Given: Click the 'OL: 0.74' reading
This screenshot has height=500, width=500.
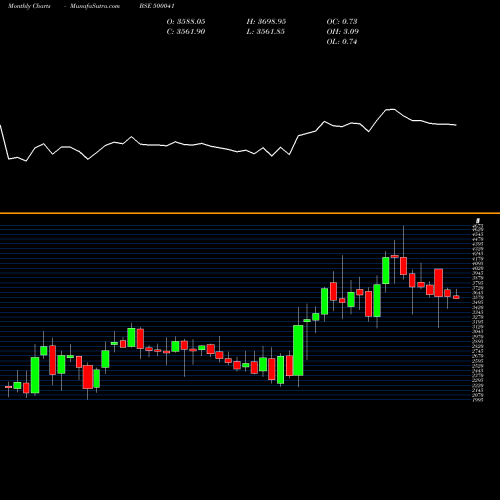Looking at the screenshot, I should (x=342, y=42).
